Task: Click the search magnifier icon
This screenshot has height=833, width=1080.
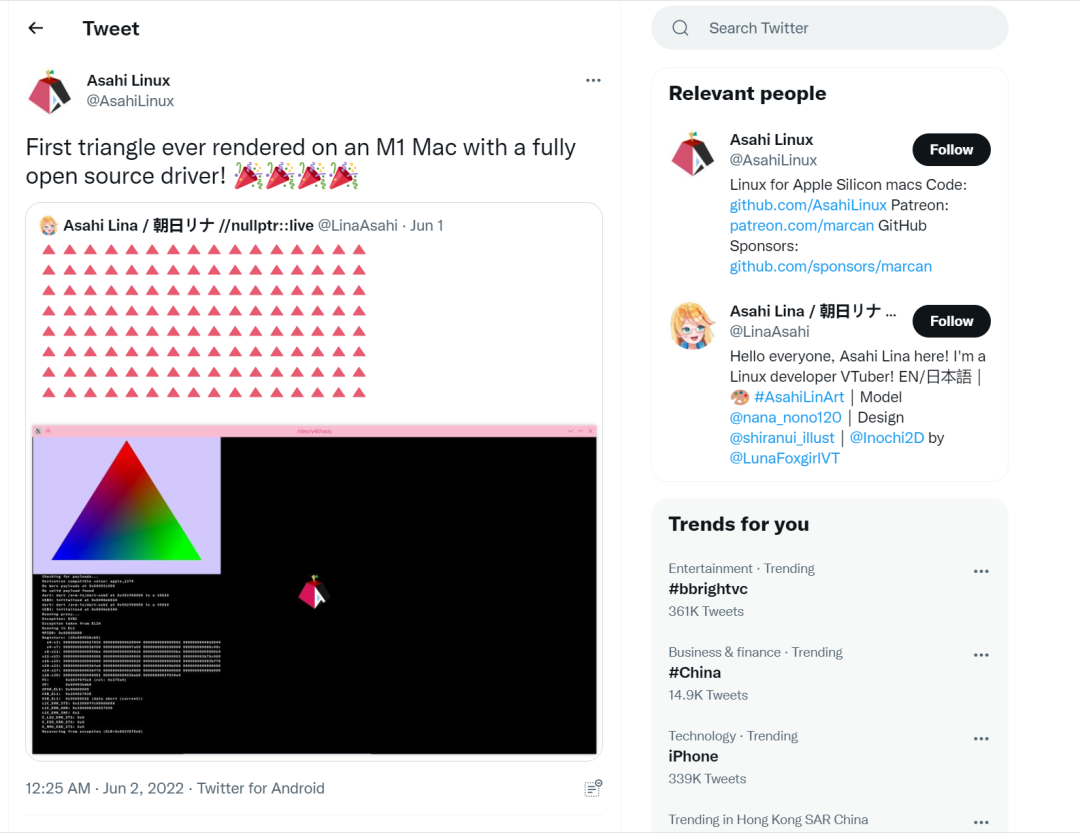Action: pos(681,28)
